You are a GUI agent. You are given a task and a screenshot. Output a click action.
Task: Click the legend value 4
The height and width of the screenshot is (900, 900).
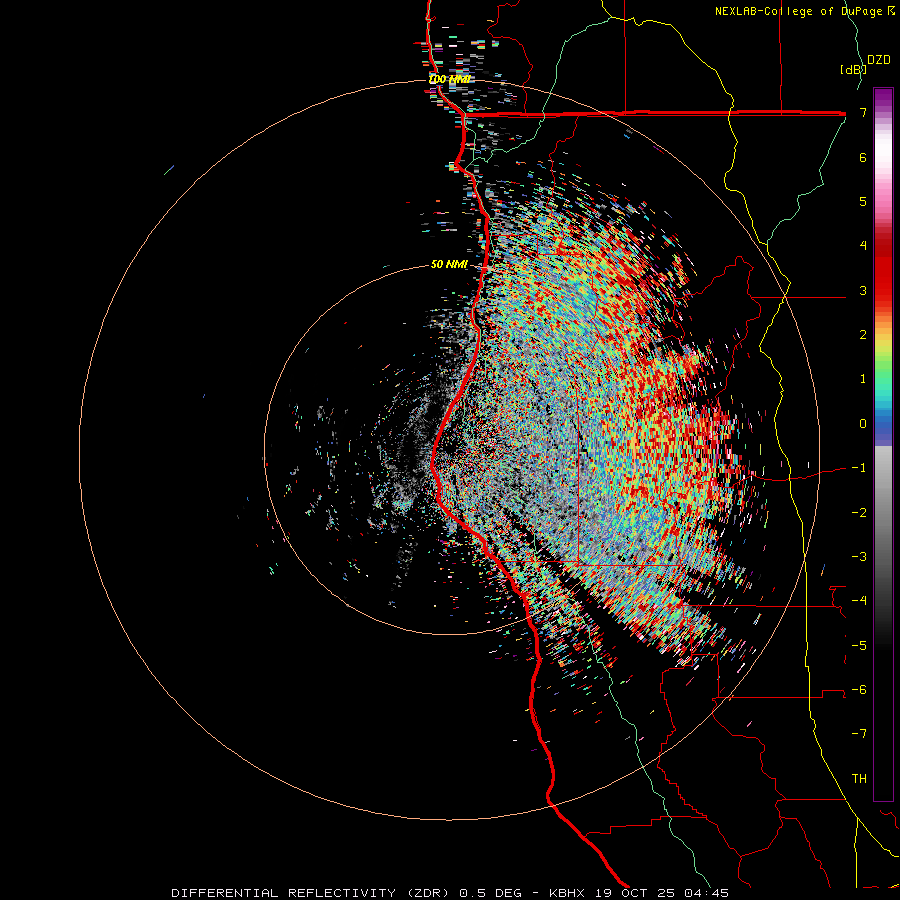tap(863, 246)
